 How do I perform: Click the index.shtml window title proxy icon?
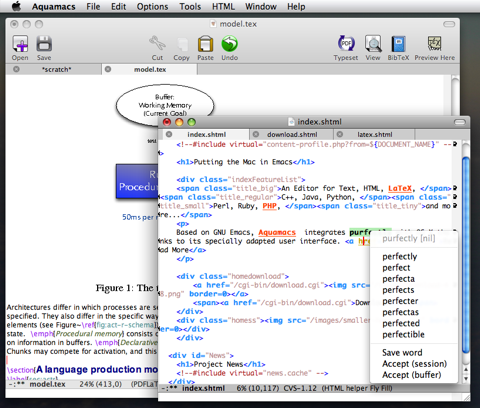click(x=291, y=122)
